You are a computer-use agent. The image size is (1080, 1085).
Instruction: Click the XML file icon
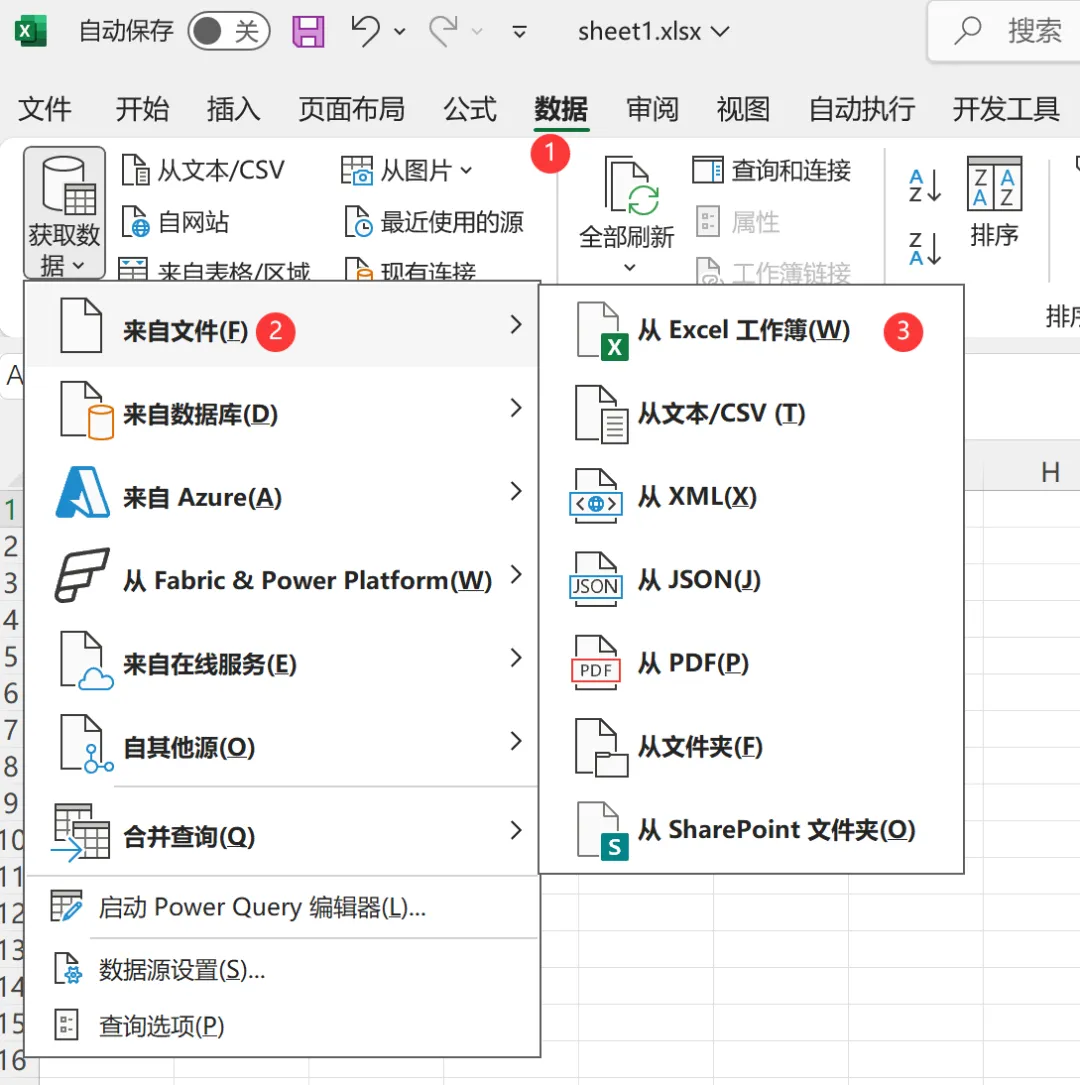(595, 496)
